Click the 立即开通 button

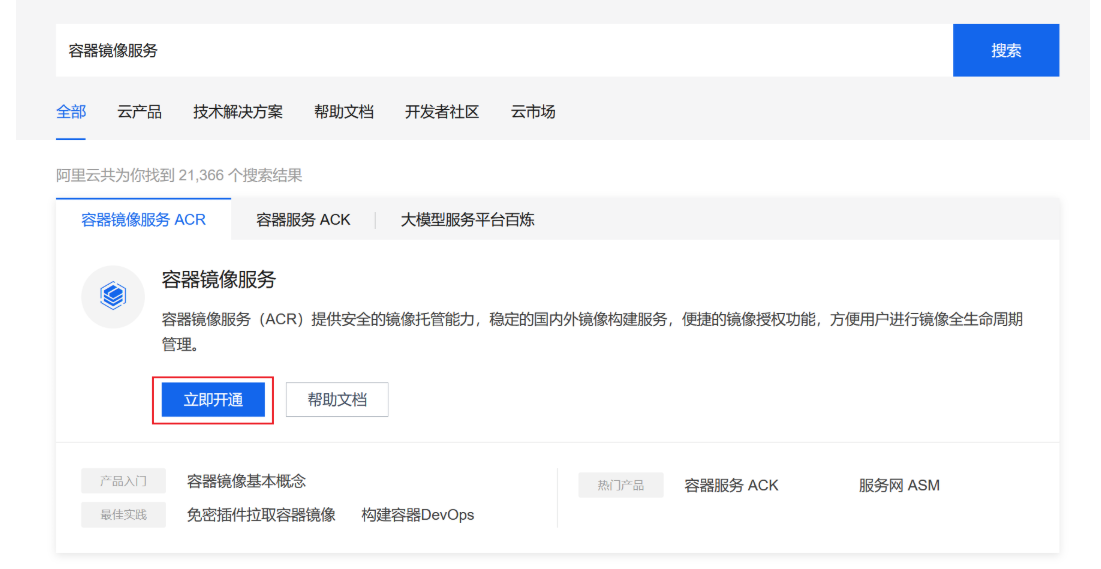click(x=213, y=400)
